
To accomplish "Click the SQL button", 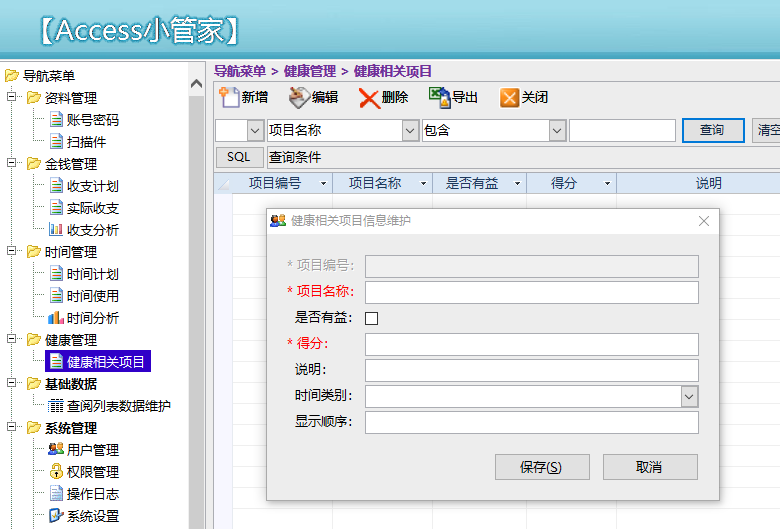I will [239, 157].
